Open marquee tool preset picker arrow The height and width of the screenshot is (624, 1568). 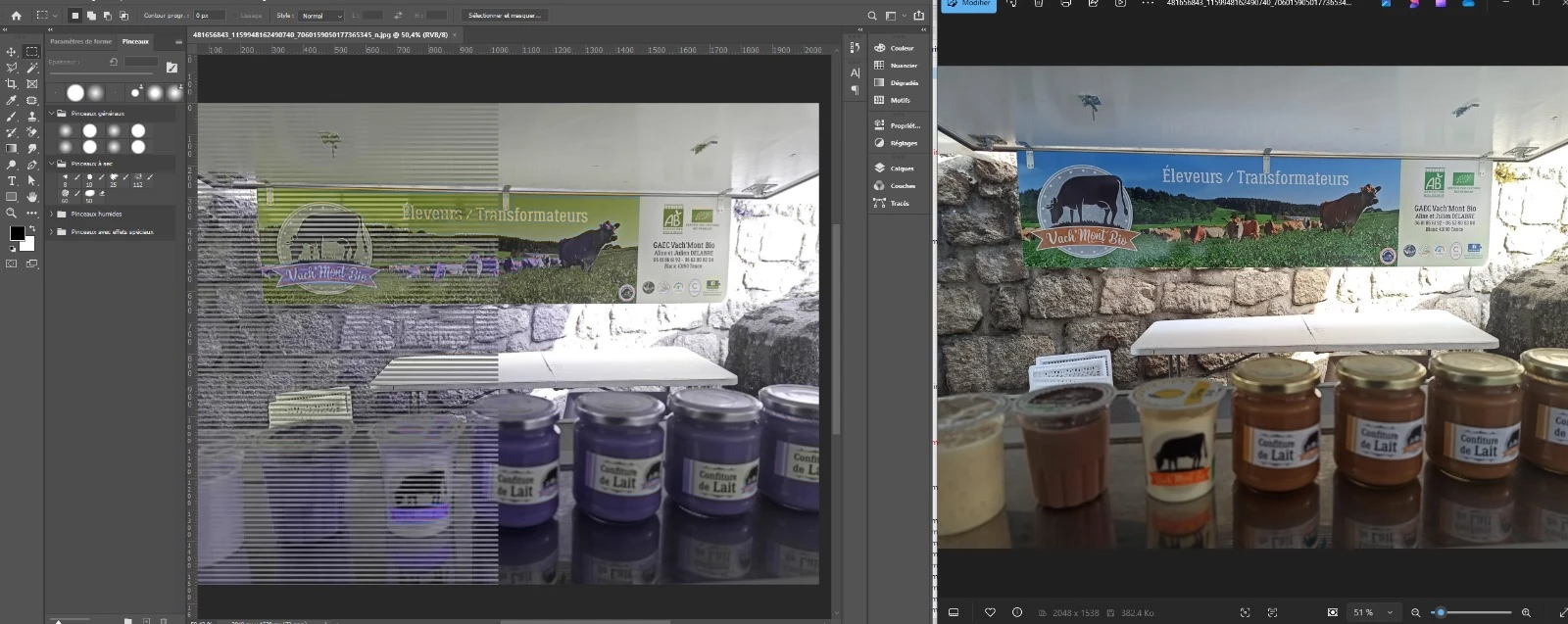click(x=55, y=16)
